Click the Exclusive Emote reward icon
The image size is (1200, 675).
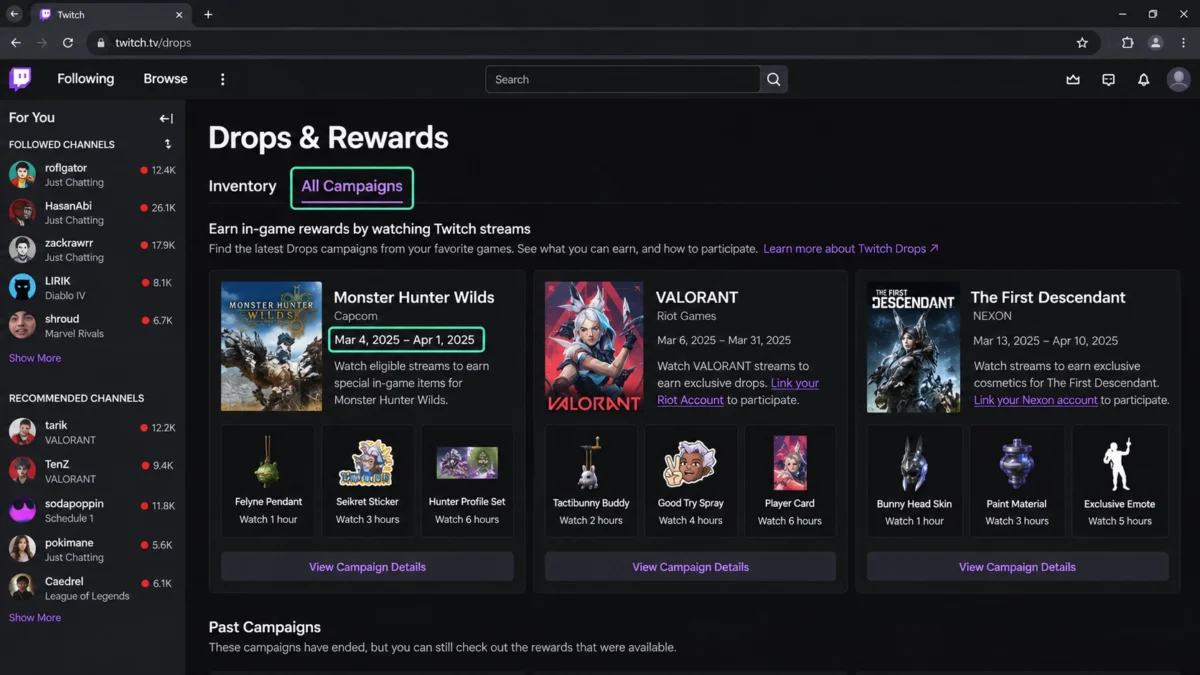coord(1119,464)
